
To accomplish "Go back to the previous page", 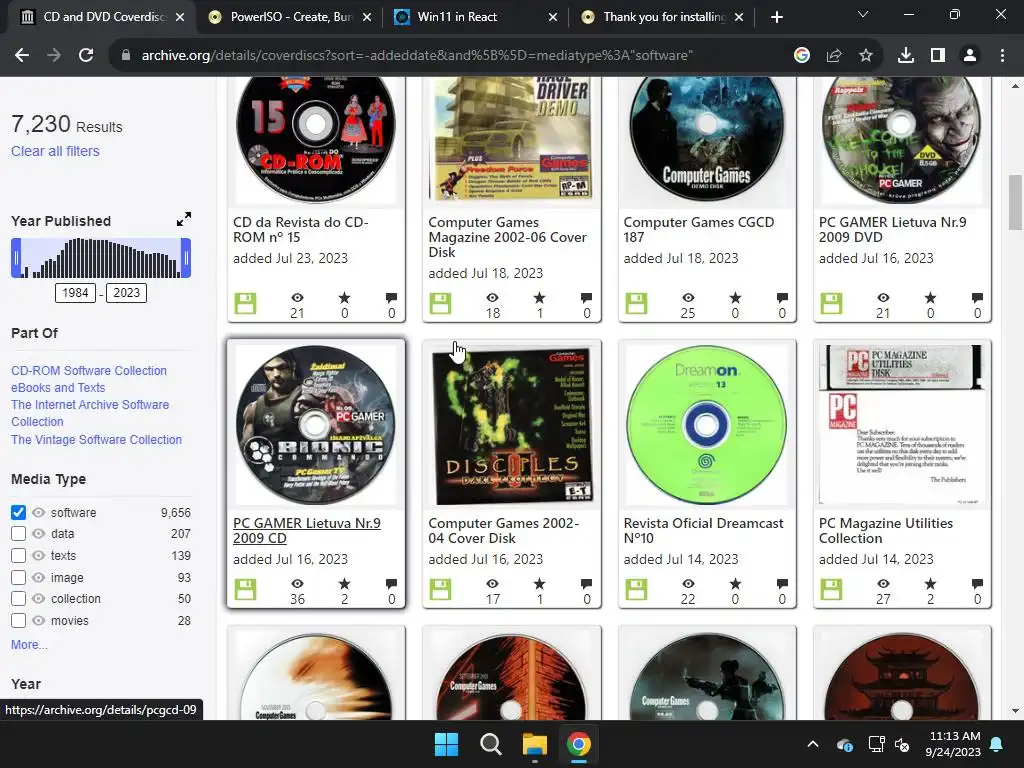I will click(x=22, y=56).
